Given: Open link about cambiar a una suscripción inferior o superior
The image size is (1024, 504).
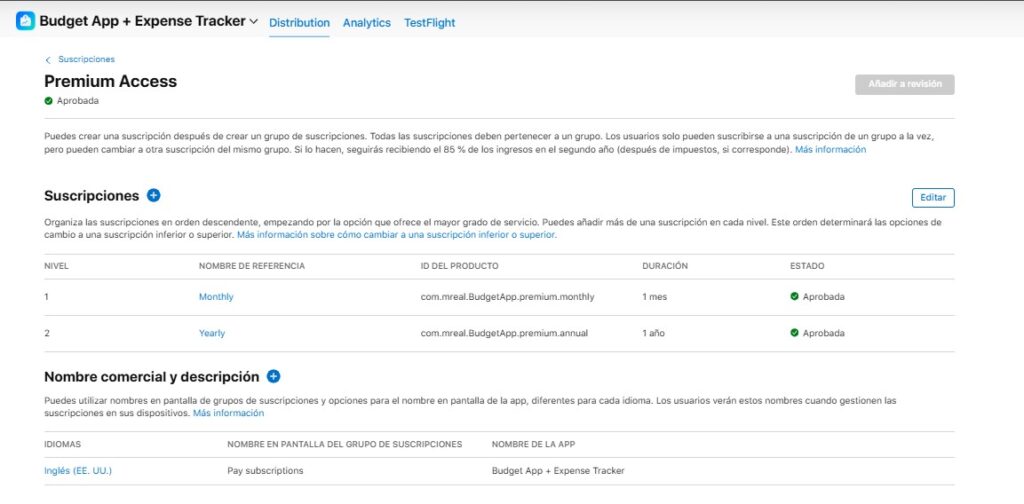Looking at the screenshot, I should (396, 234).
